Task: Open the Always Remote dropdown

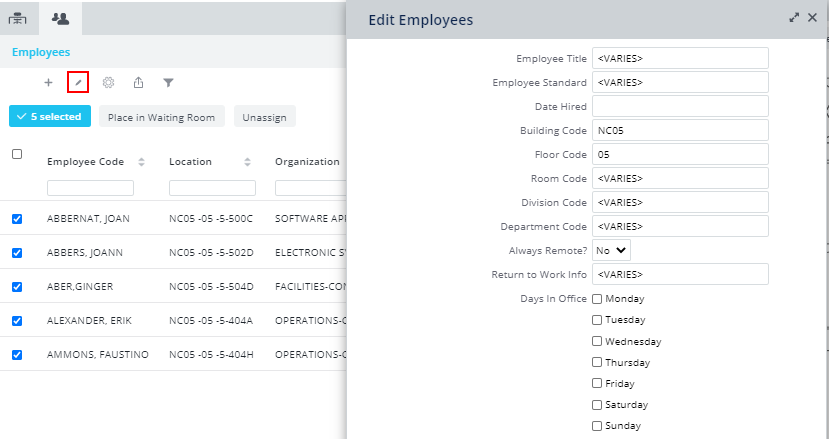Action: point(611,250)
